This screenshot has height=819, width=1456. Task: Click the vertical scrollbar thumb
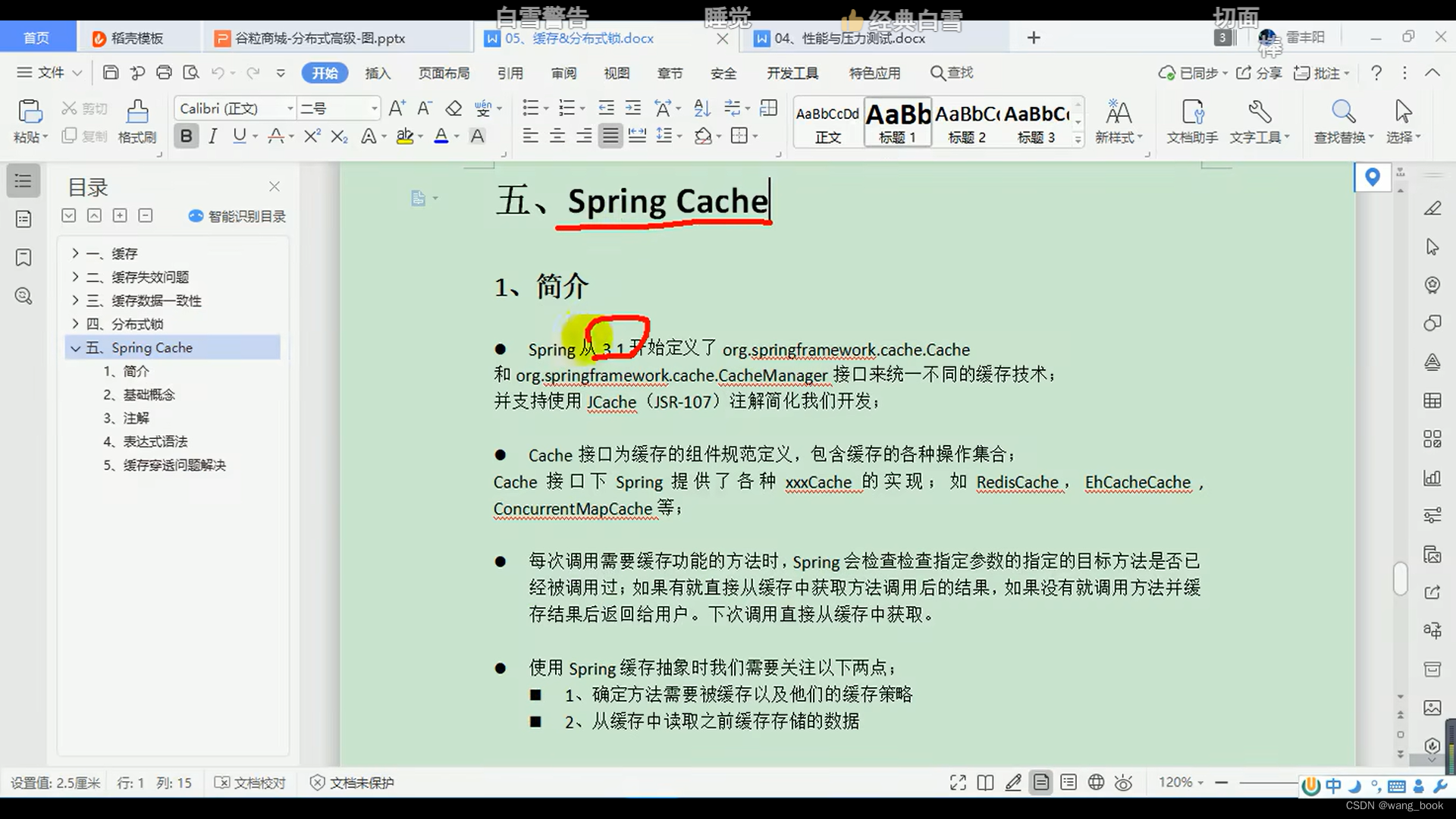pos(1401,579)
